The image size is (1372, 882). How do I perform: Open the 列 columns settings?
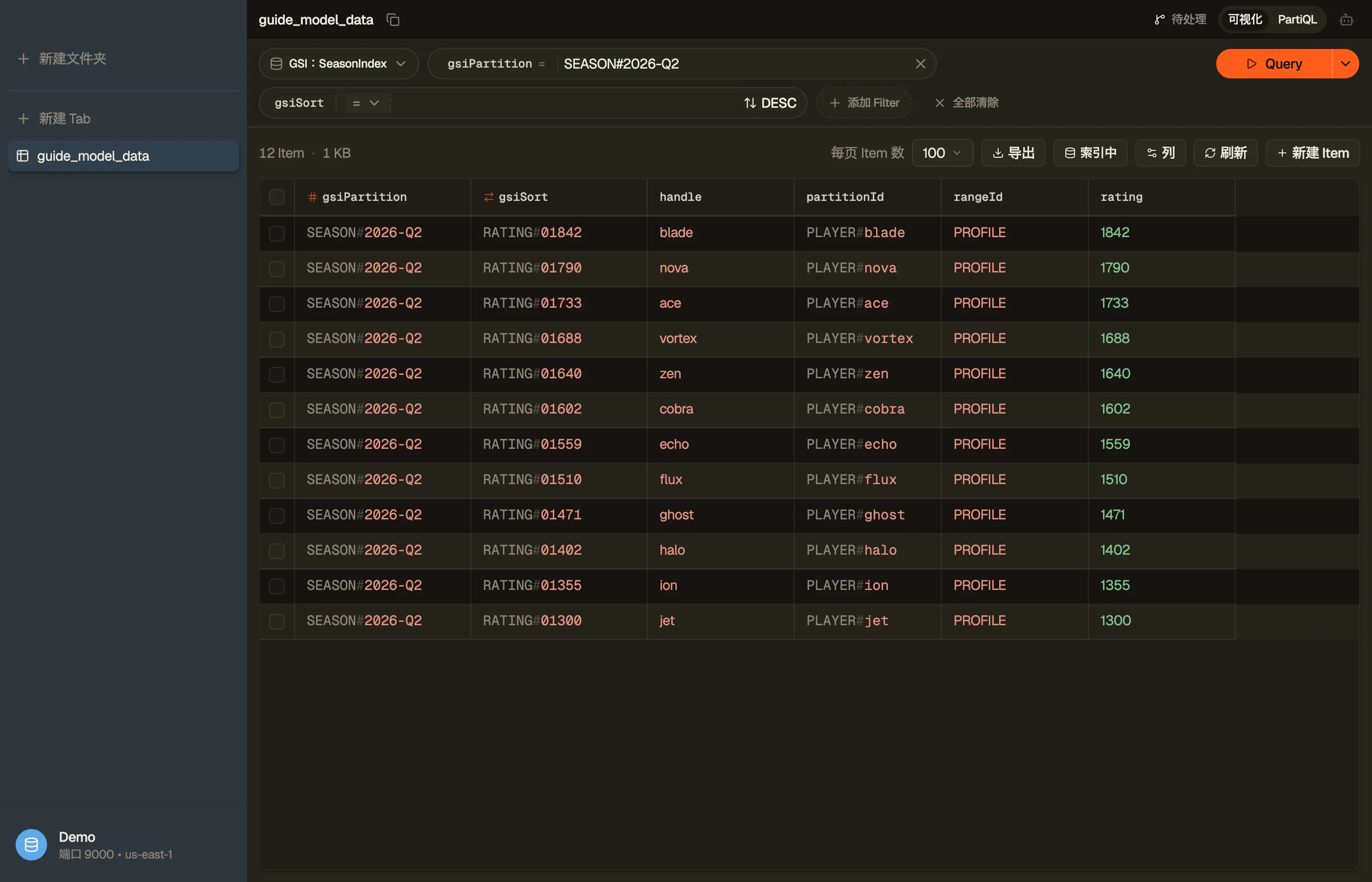(1160, 153)
